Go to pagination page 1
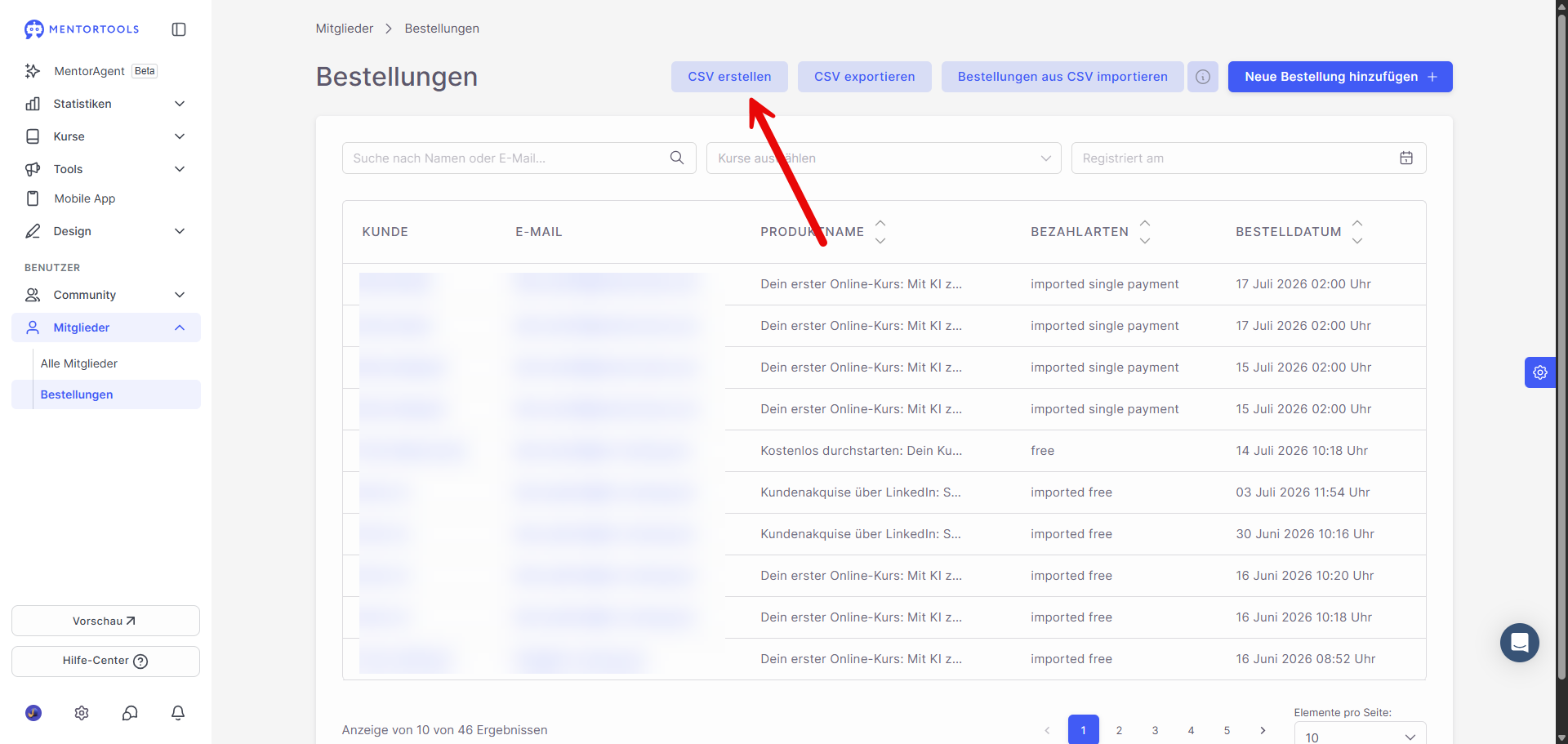The image size is (1568, 744). click(x=1084, y=730)
